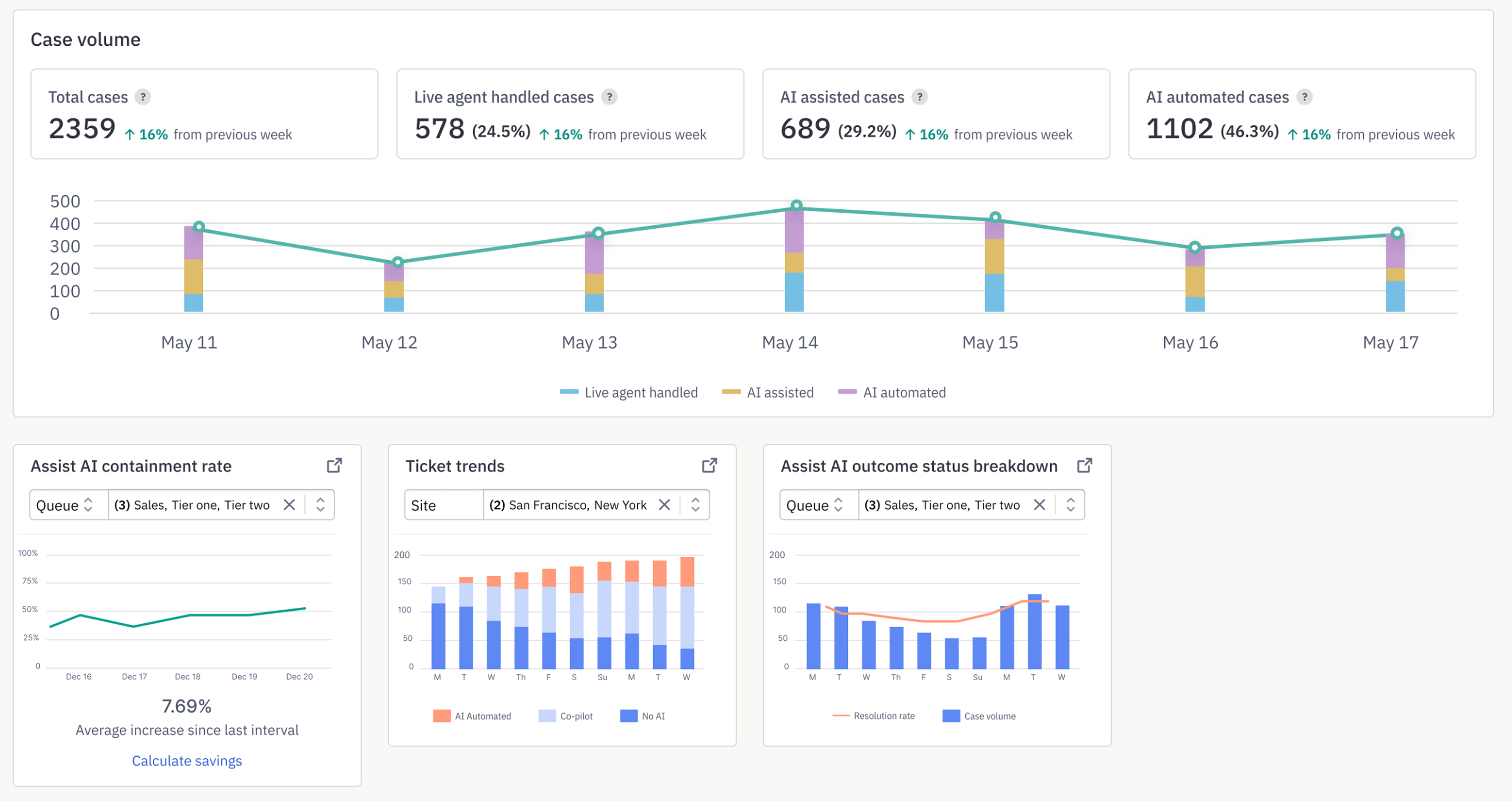The width and height of the screenshot is (1512, 801).
Task: Toggle Co-pilot legend swatch in Ticket trends
Action: pyautogui.click(x=547, y=716)
